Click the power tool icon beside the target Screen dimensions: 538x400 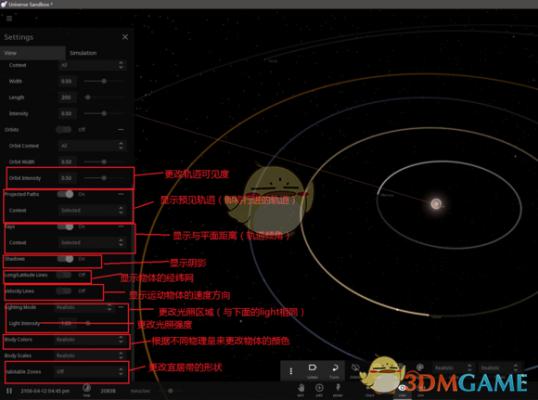point(338,388)
